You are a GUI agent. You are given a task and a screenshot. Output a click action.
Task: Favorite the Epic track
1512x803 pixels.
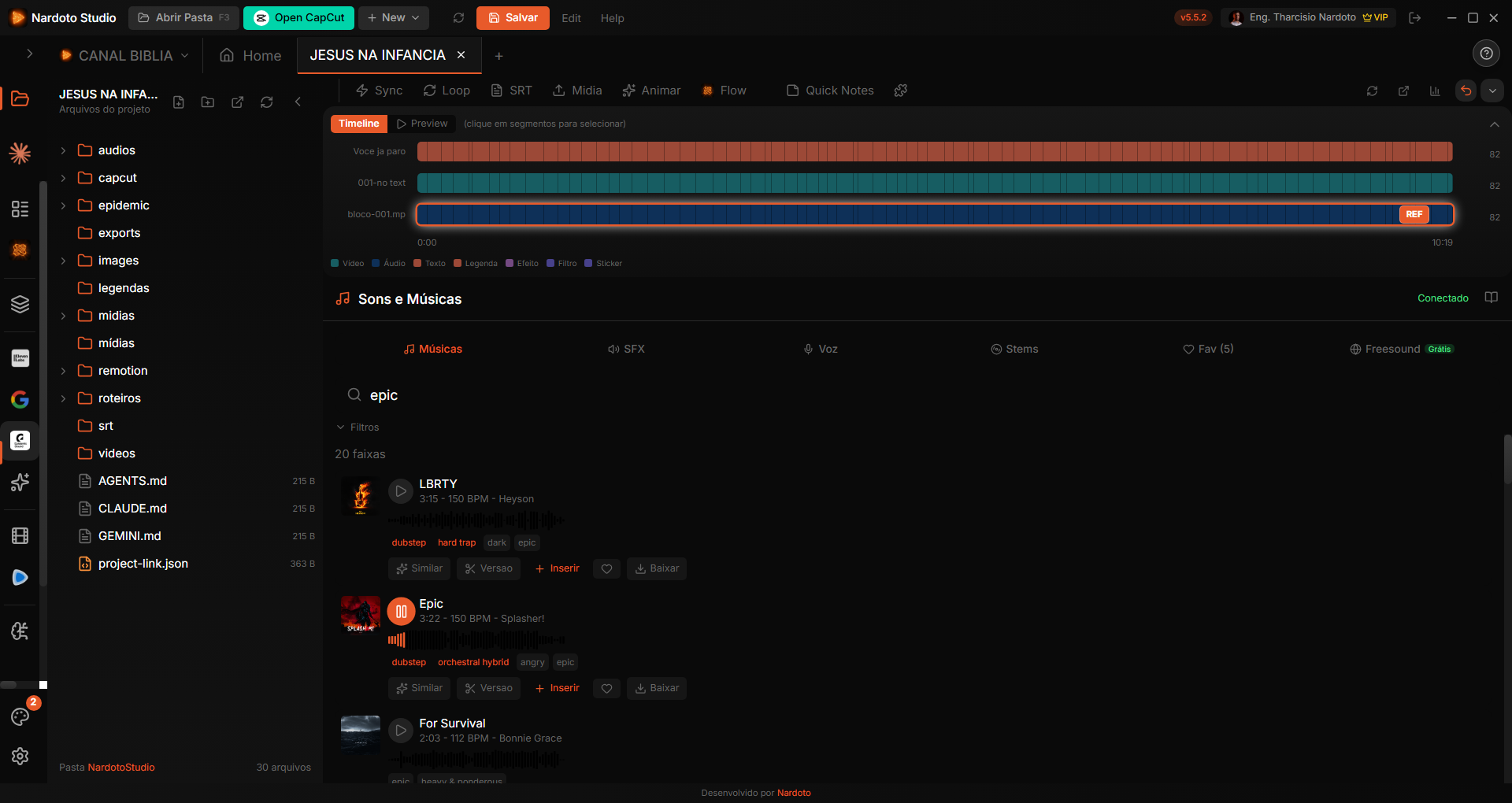[x=606, y=688]
